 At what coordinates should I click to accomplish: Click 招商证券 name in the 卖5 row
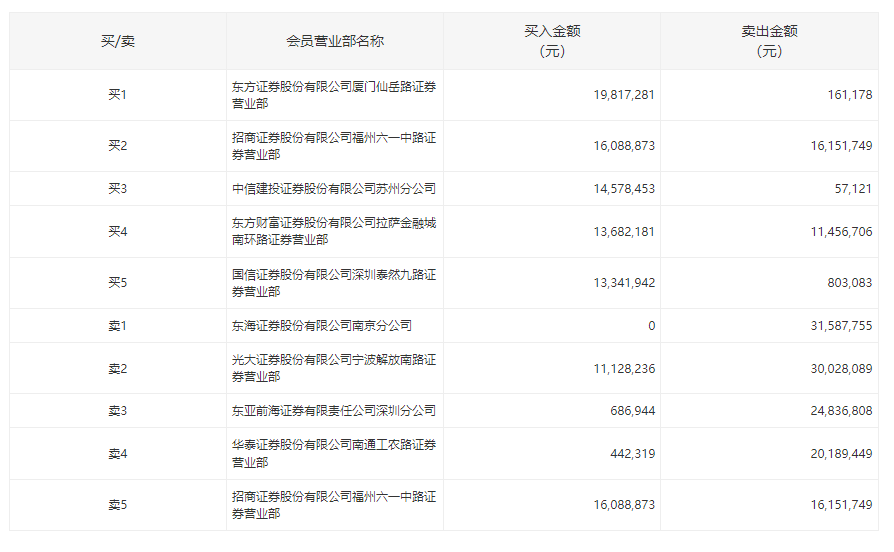[334, 505]
